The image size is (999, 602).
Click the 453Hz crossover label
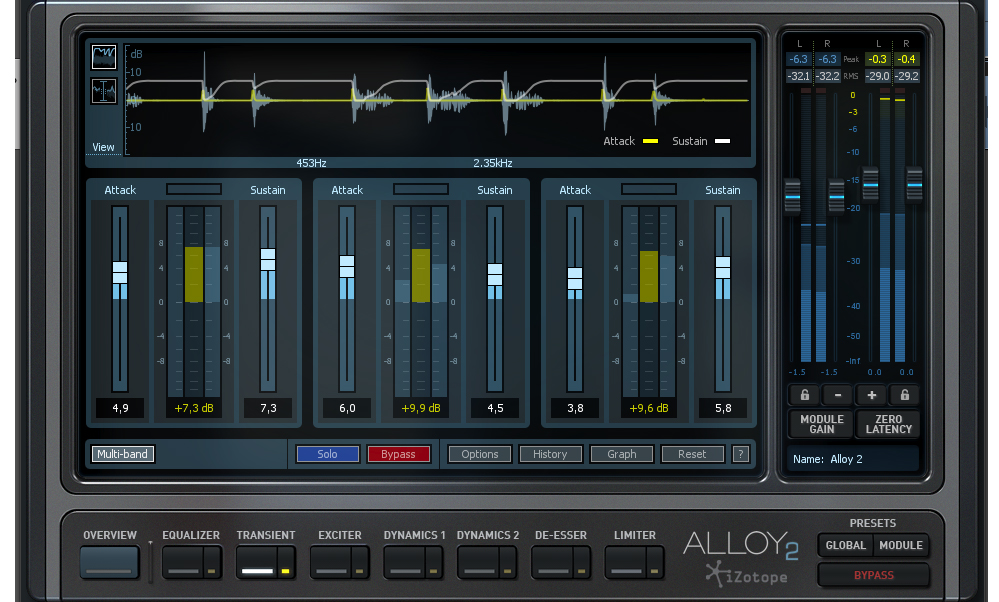pyautogui.click(x=312, y=163)
